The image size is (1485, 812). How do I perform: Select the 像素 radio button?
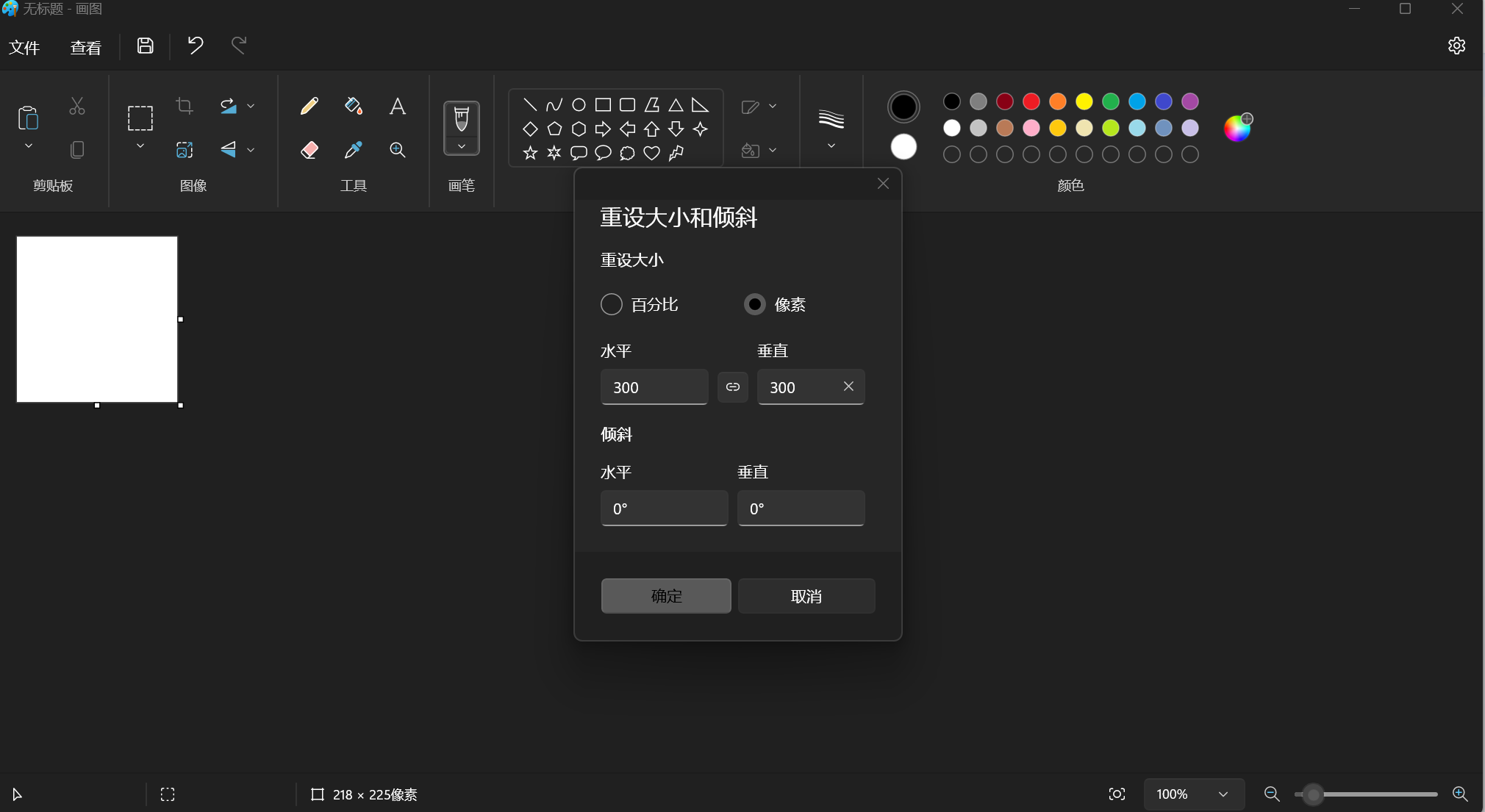[x=755, y=304]
